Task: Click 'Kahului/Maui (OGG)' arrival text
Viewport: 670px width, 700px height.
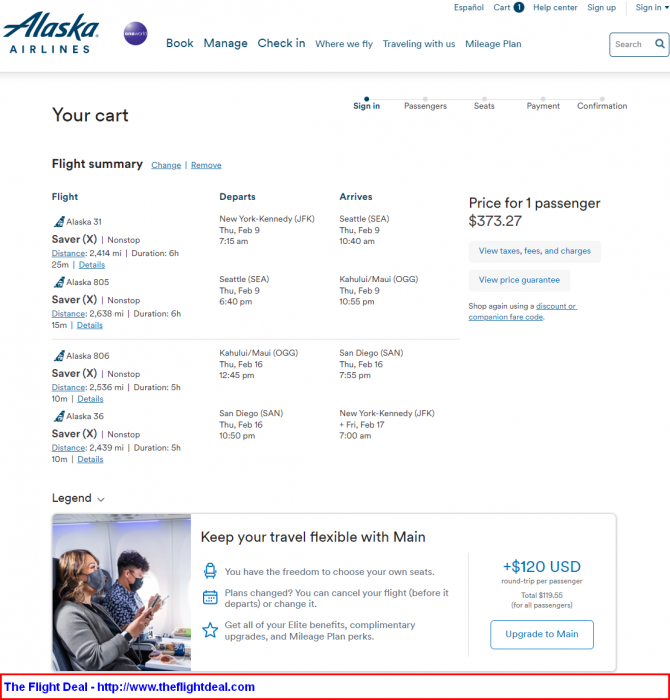Action: (379, 279)
